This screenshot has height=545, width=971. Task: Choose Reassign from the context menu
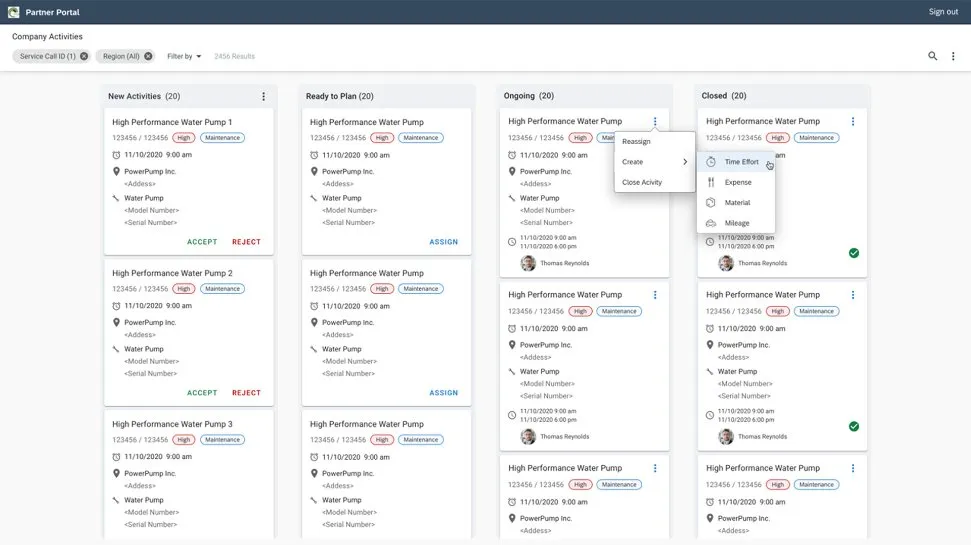pos(637,142)
